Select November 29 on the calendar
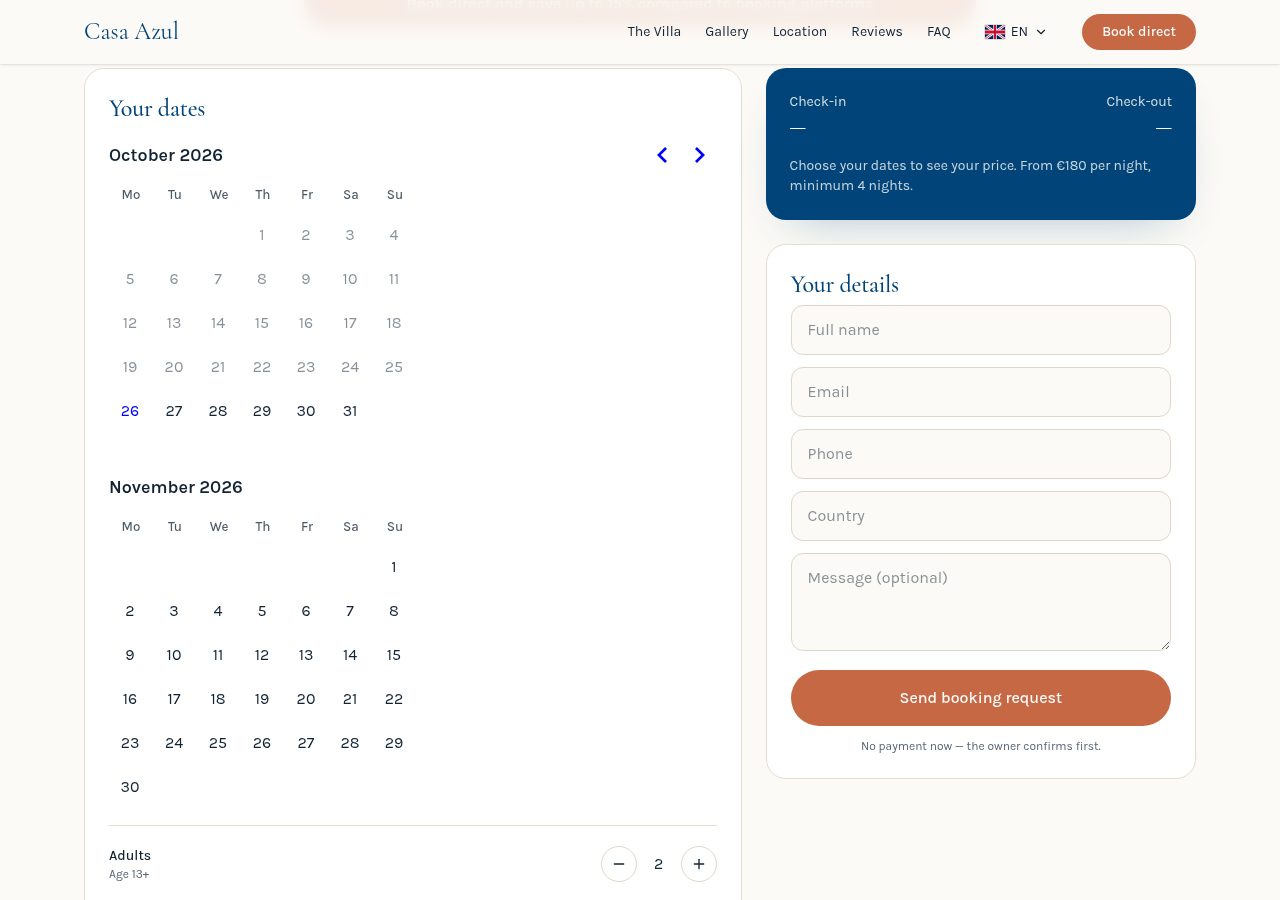The width and height of the screenshot is (1280, 900). [394, 743]
